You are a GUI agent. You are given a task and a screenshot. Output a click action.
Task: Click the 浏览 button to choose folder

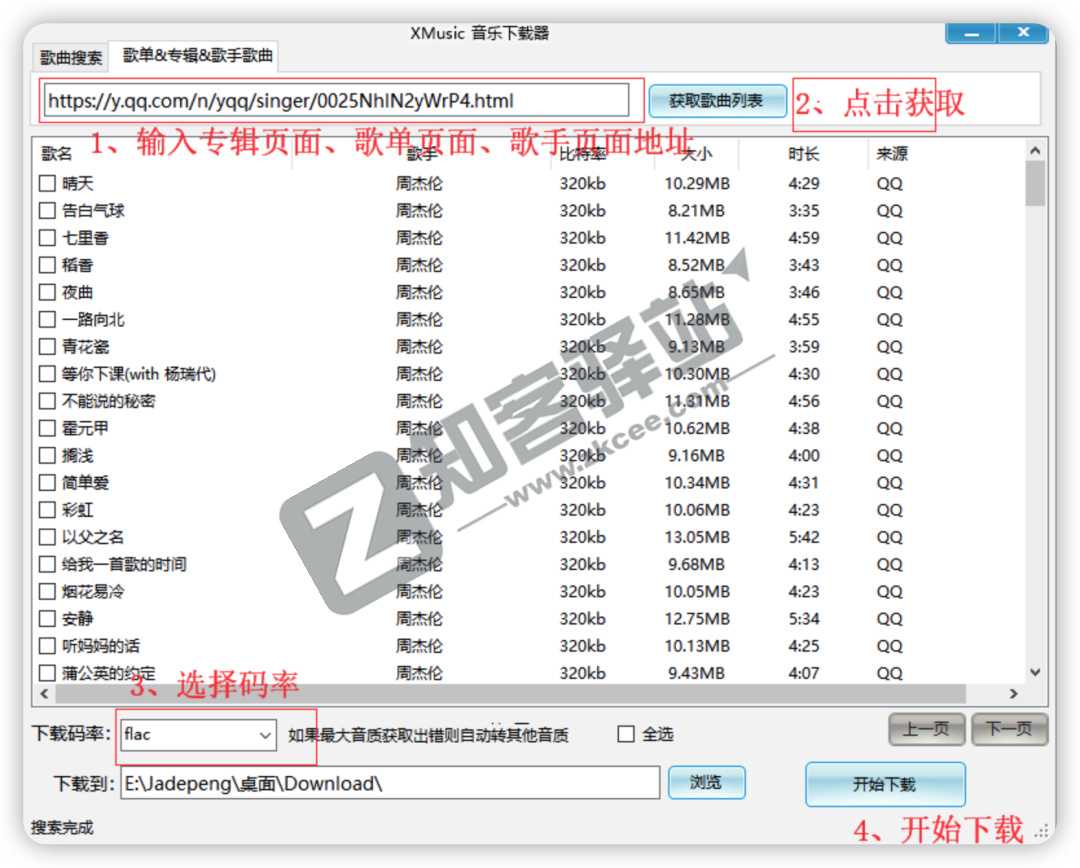pos(707,784)
